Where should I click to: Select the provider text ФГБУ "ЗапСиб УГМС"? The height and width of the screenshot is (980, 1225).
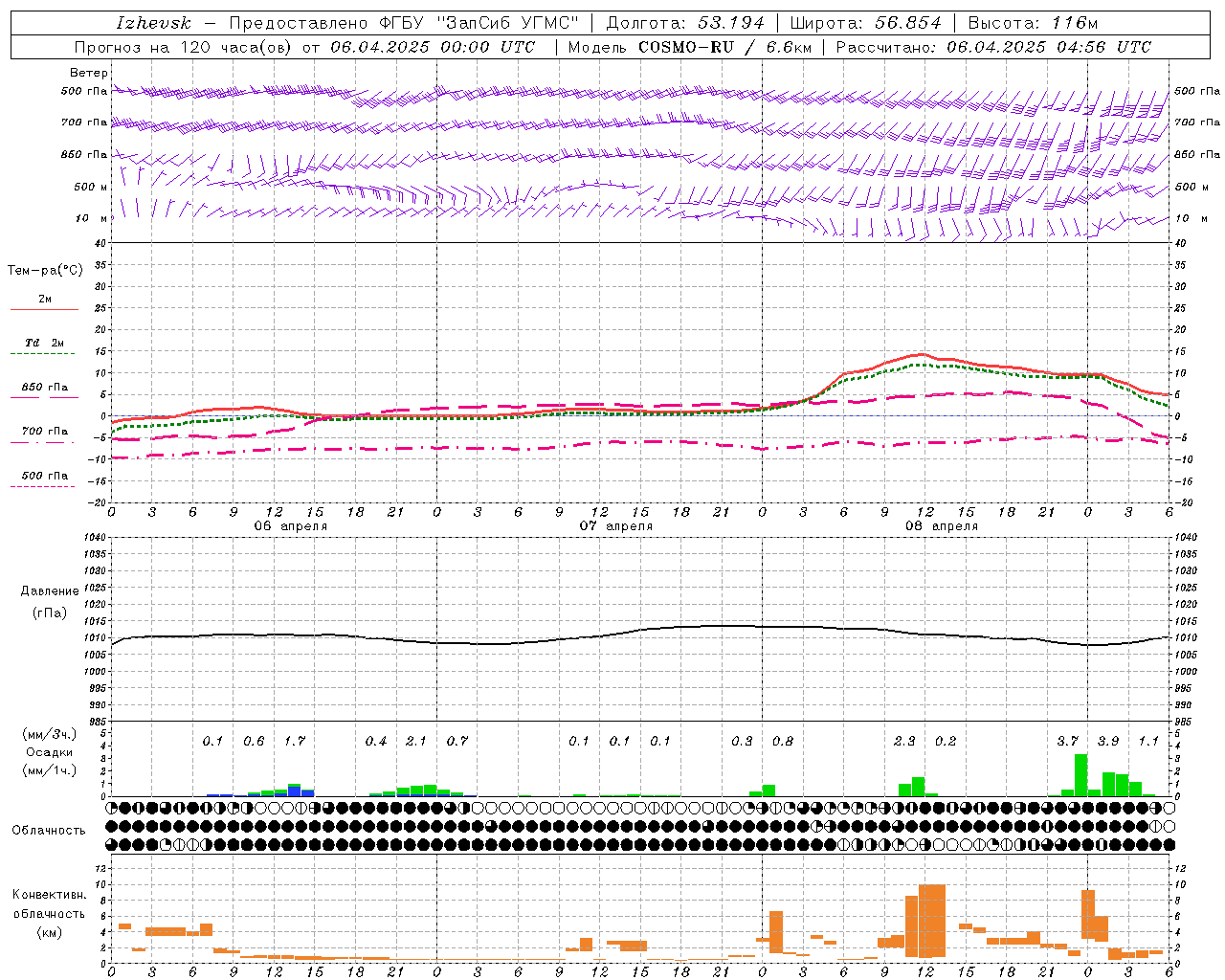pyautogui.click(x=479, y=23)
